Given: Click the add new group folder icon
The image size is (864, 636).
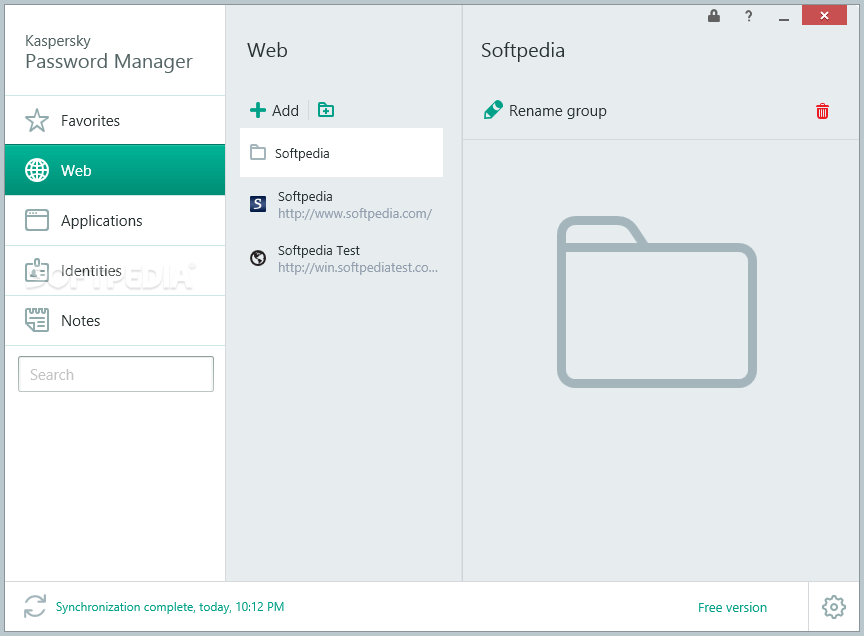Looking at the screenshot, I should click(x=326, y=110).
